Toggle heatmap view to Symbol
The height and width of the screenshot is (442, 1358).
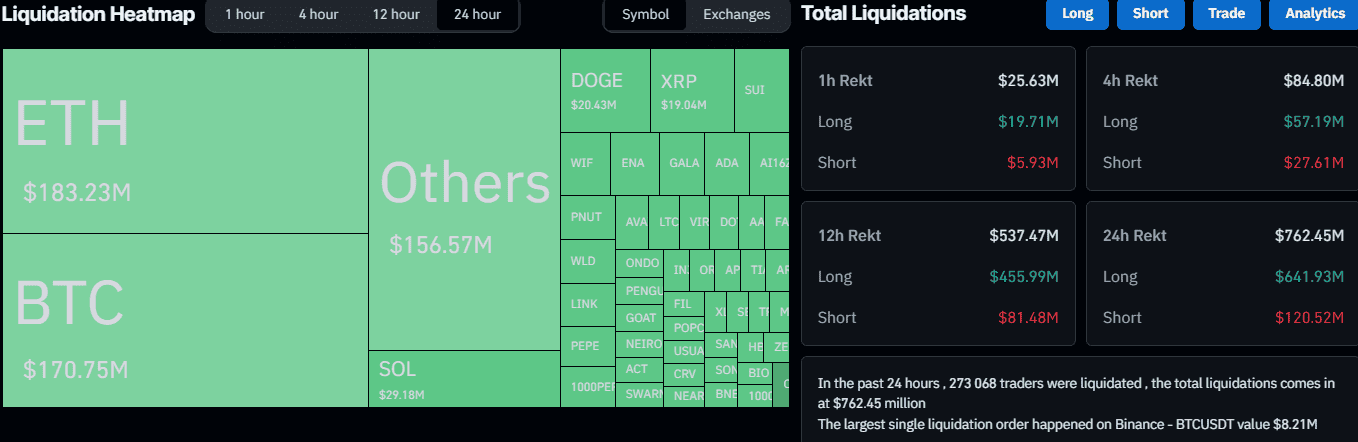(646, 15)
